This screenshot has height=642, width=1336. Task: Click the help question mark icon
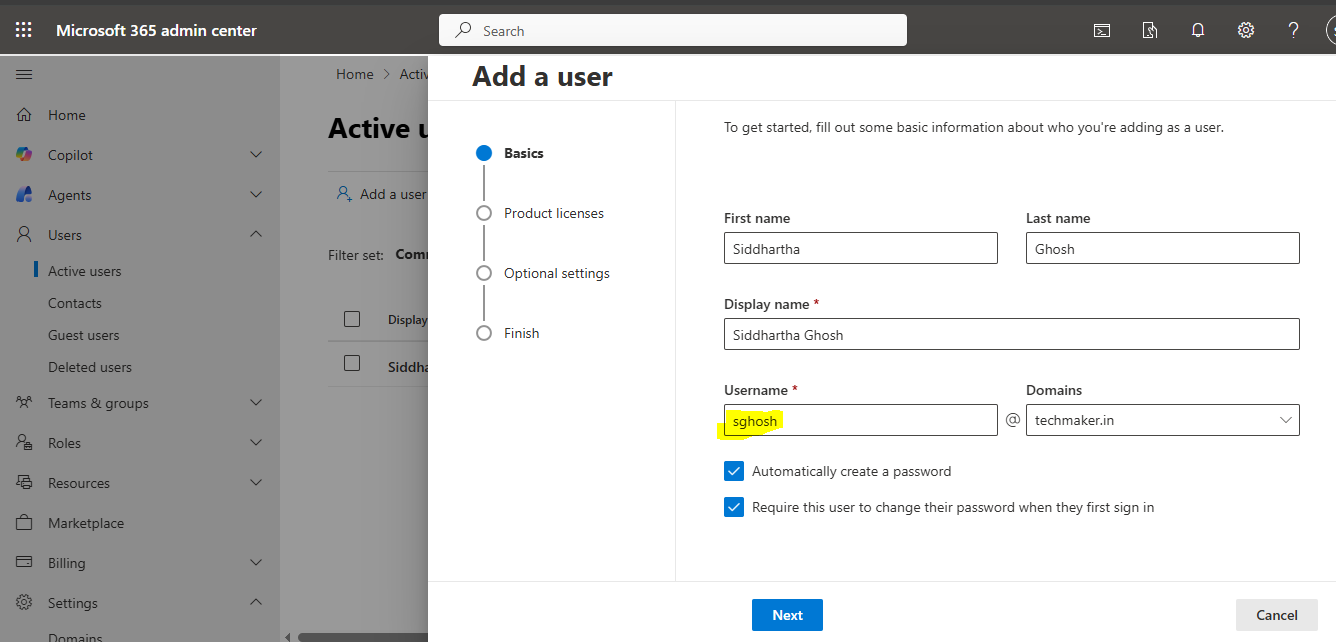click(x=1293, y=30)
